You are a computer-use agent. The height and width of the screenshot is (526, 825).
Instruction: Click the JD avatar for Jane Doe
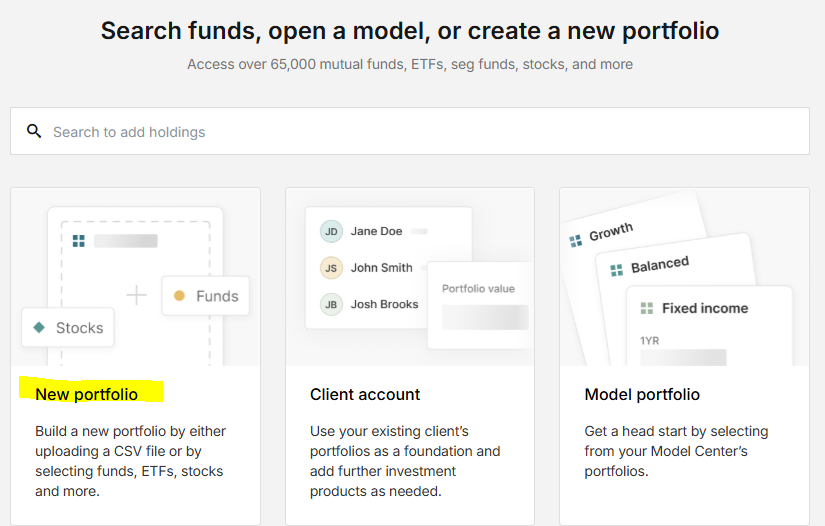[331, 231]
